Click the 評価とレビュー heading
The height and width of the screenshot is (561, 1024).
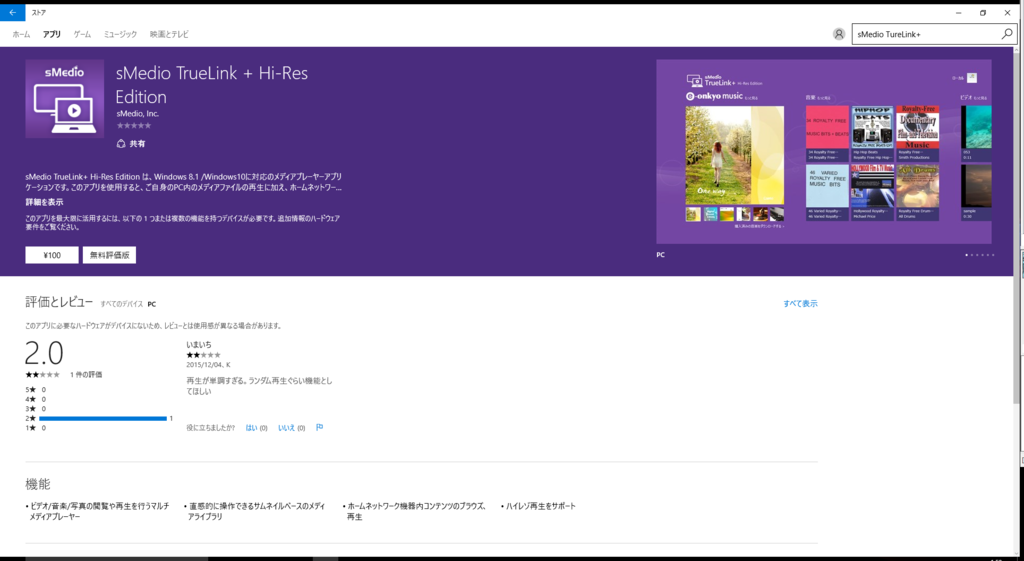click(59, 302)
